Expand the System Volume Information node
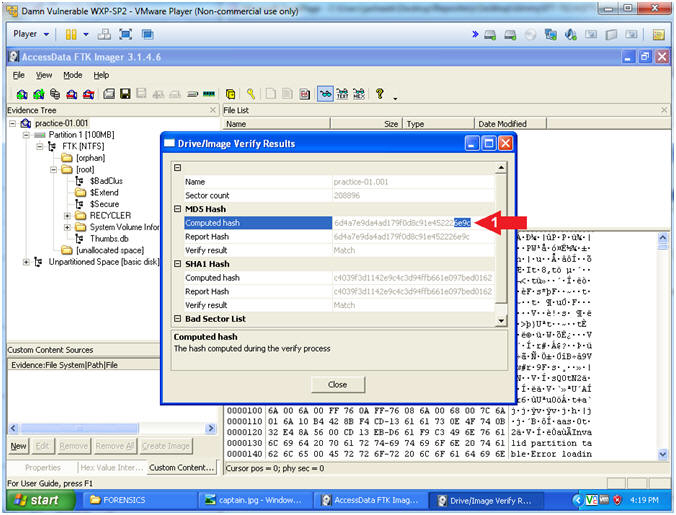This screenshot has width=676, height=515. (67, 227)
